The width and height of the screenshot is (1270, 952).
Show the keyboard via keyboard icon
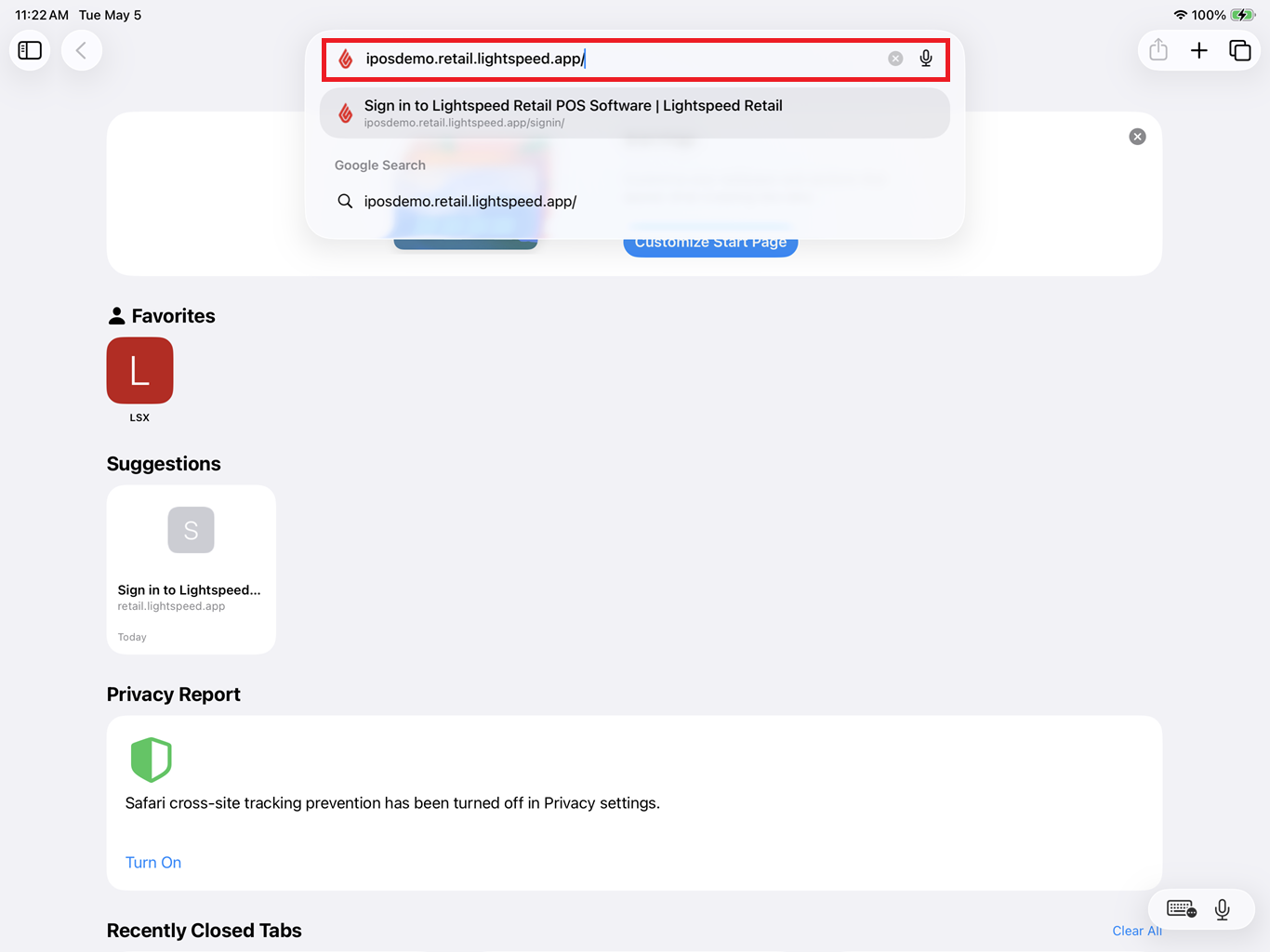(1182, 909)
